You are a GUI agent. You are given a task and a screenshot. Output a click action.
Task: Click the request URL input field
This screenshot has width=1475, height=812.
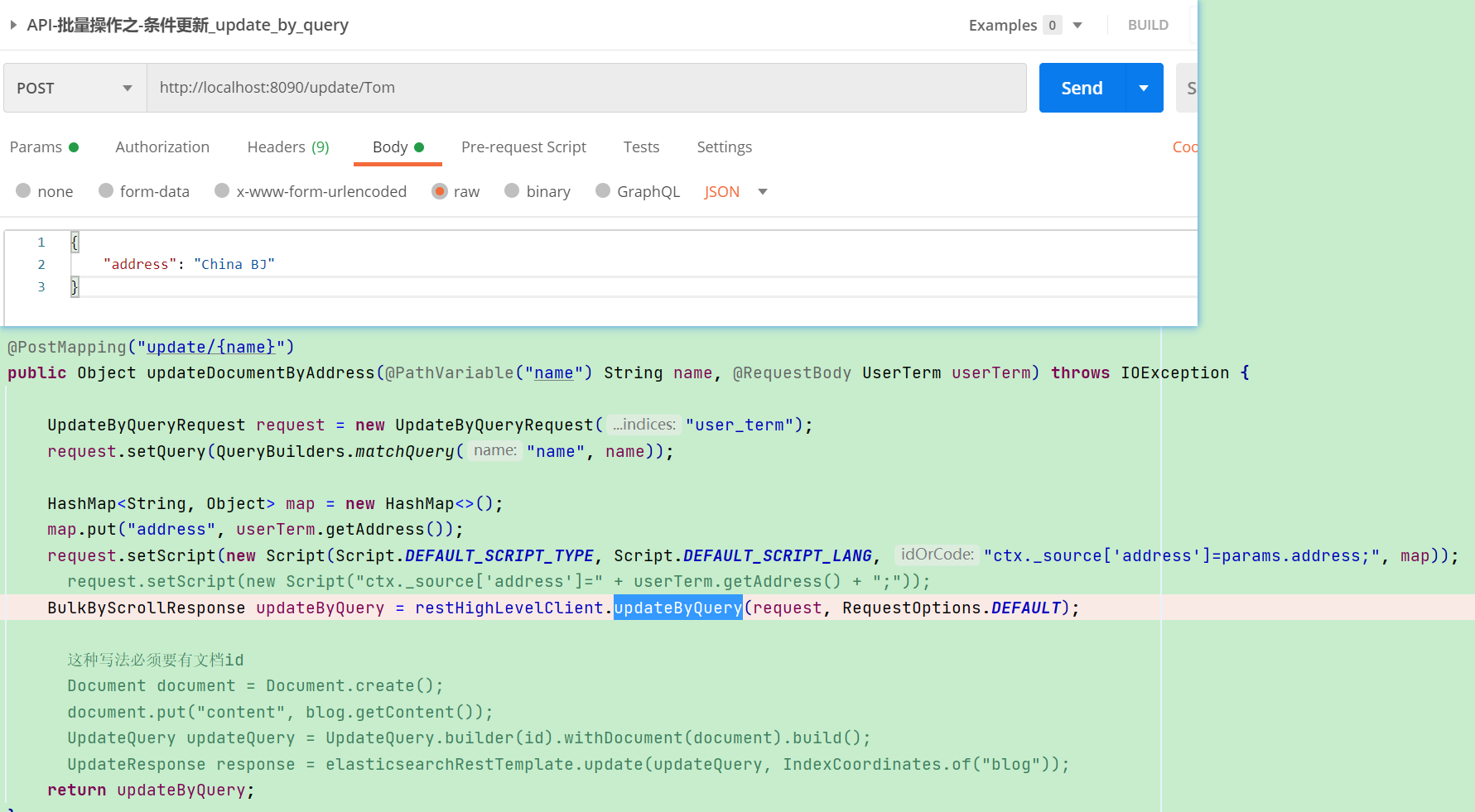(586, 88)
